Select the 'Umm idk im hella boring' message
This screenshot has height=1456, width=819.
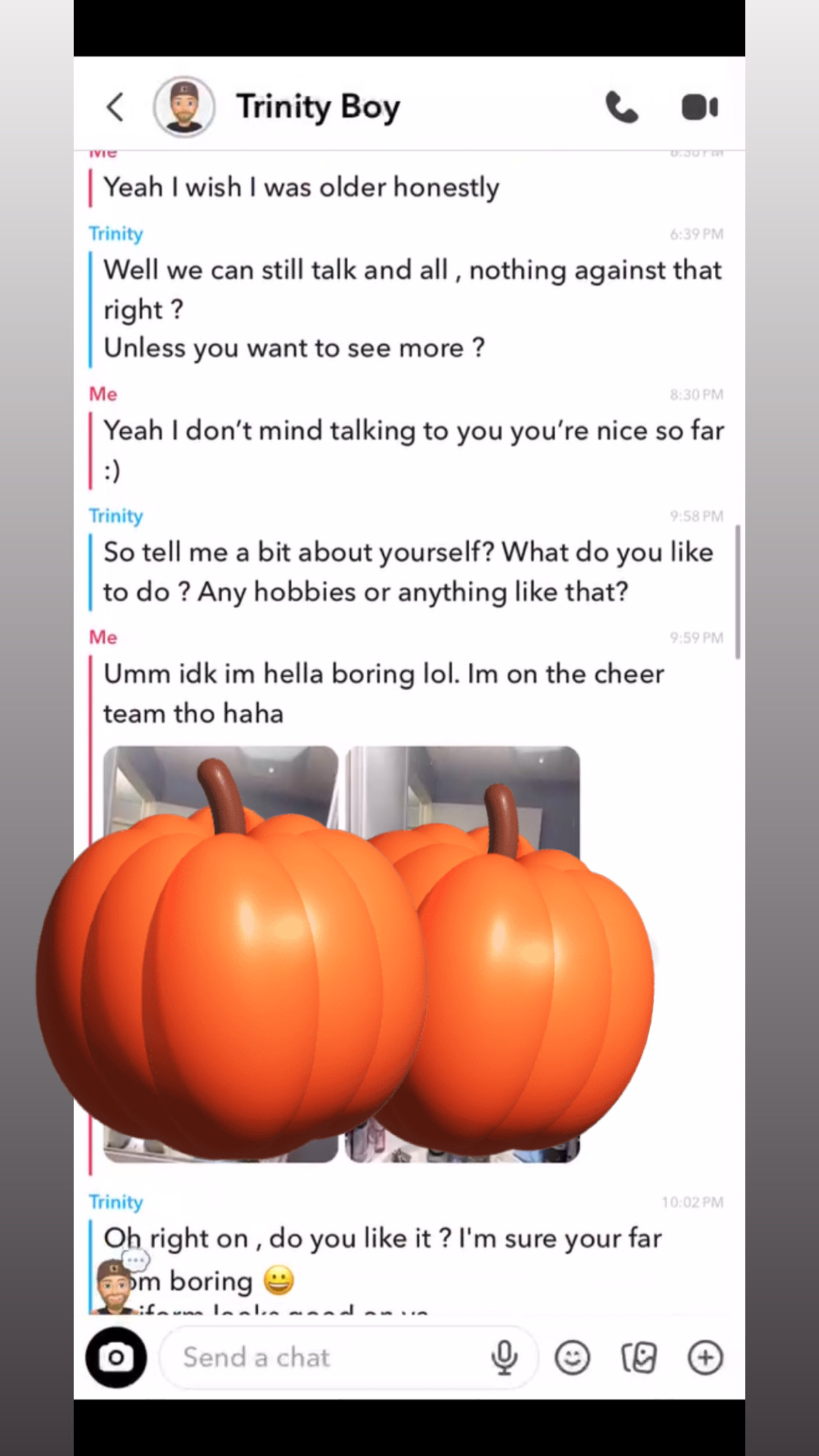point(383,694)
